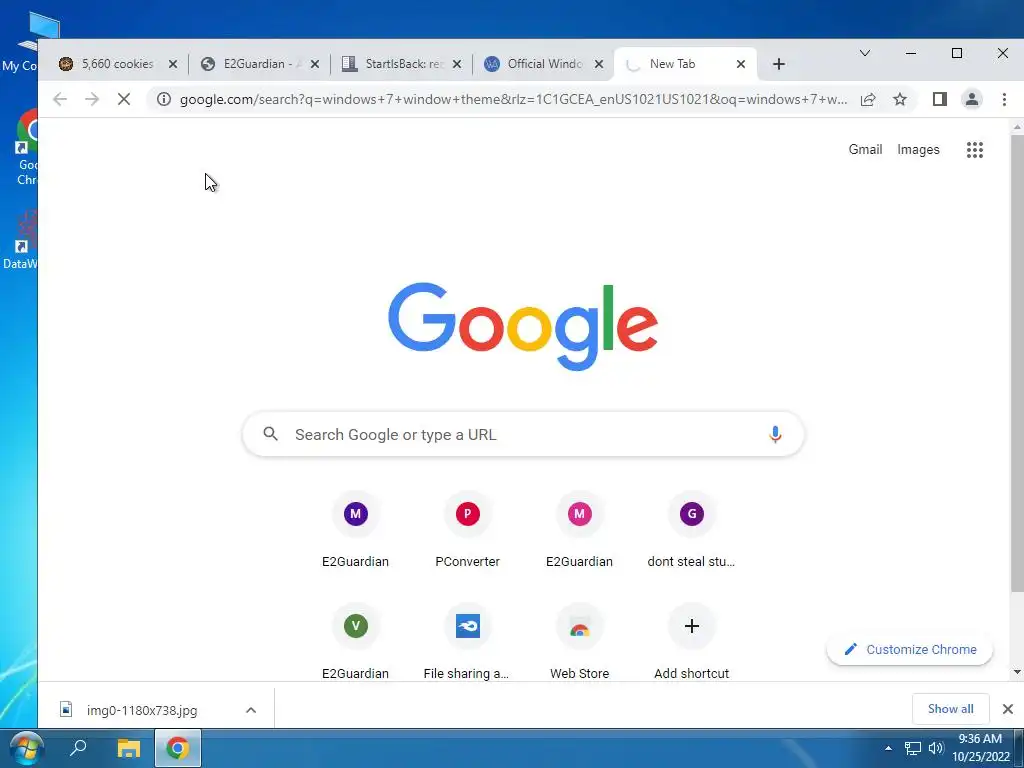
Task: Open Google Images link
Action: pos(918,150)
